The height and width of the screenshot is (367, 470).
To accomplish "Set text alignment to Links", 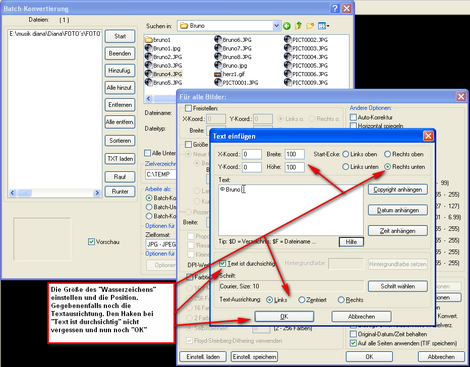I will [269, 300].
